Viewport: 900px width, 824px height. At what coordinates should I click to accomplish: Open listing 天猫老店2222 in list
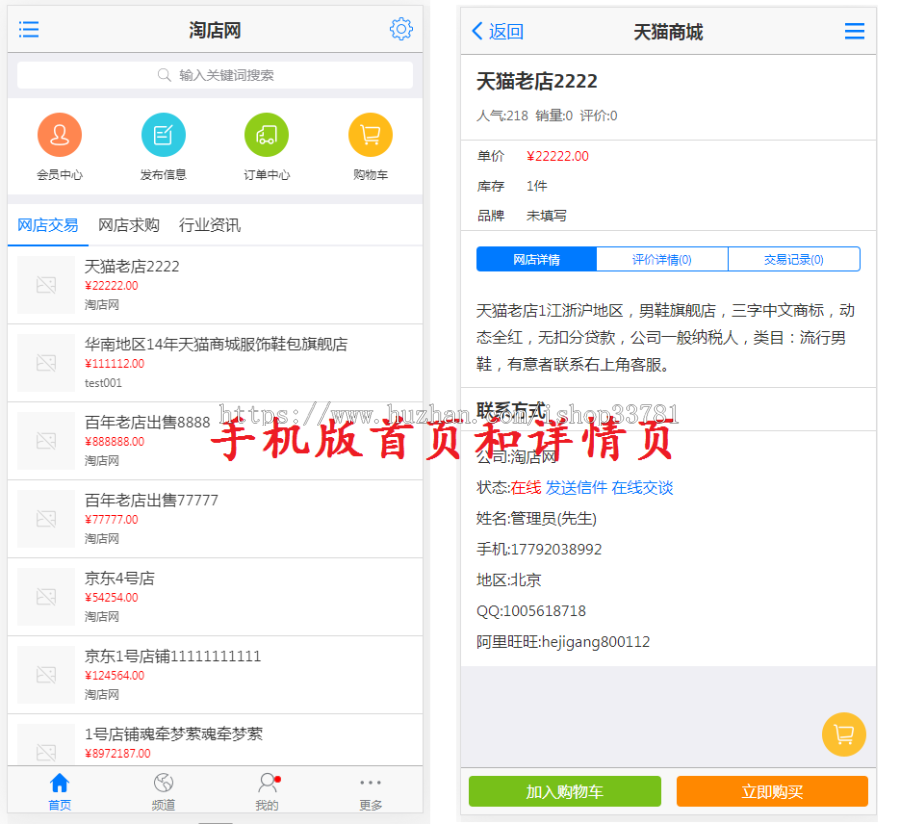pos(215,285)
